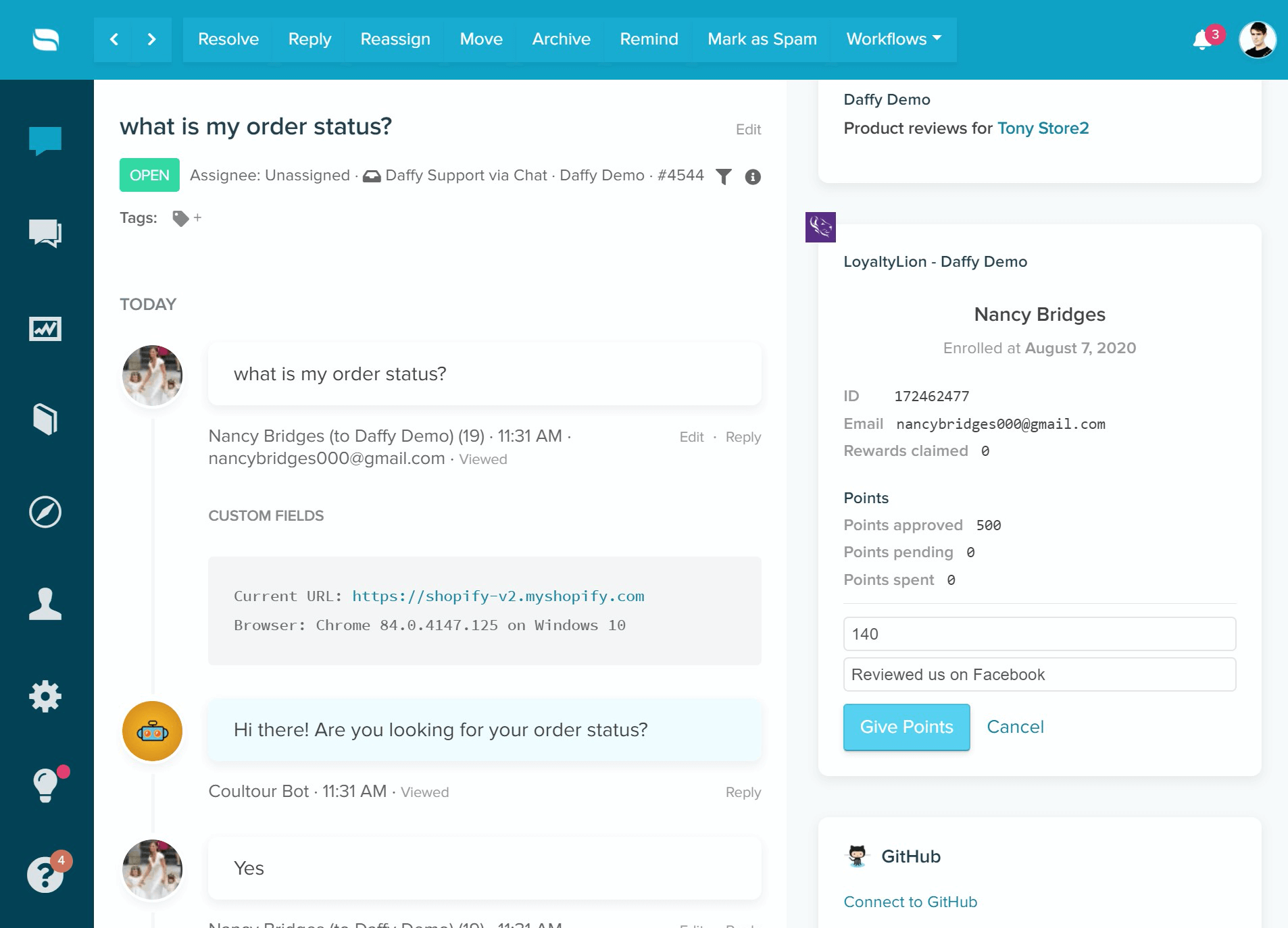Open the app logo home icon
Viewport: 1288px width, 928px height.
45,40
